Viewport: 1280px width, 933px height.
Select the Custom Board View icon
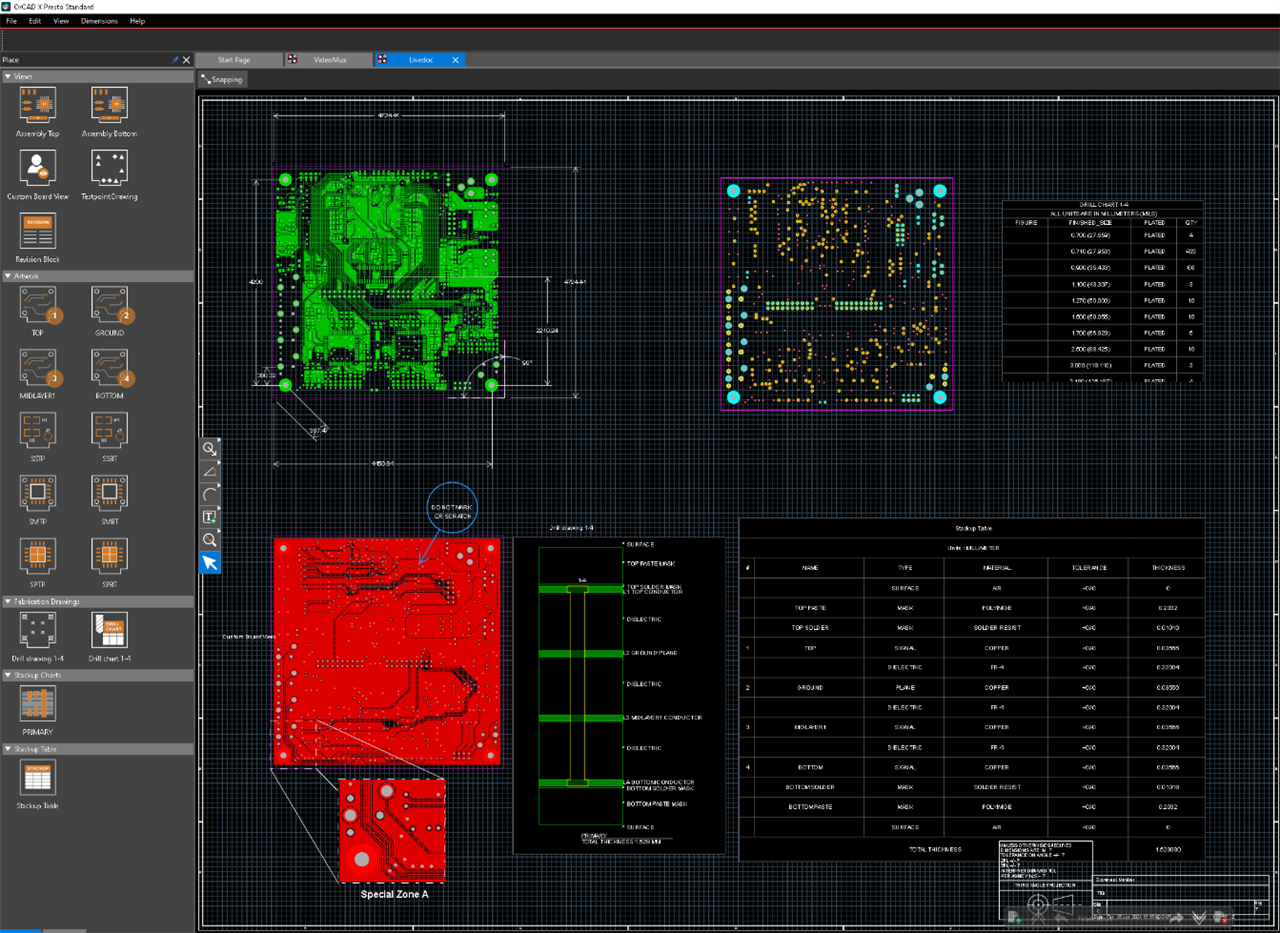[38, 168]
